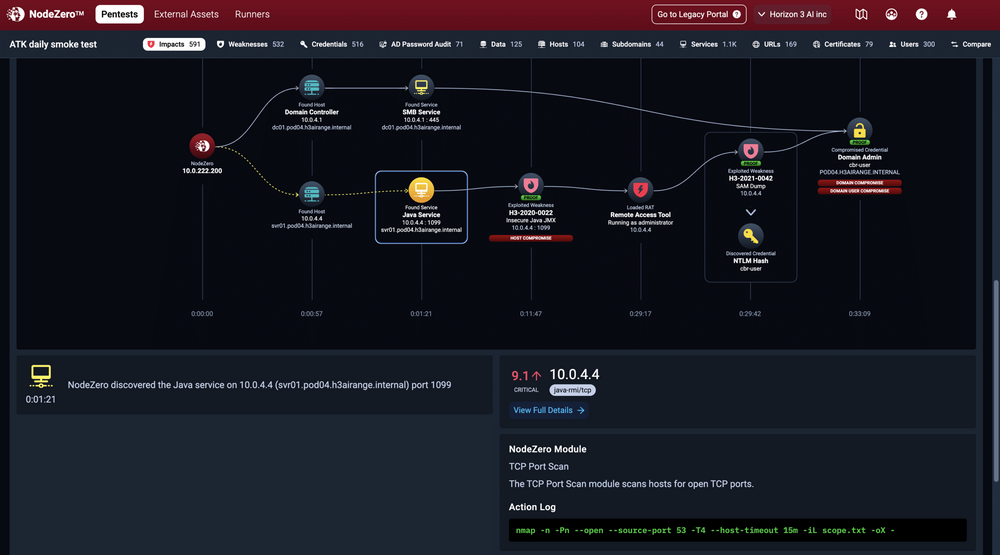
Task: Open the help question mark icon
Action: (921, 15)
